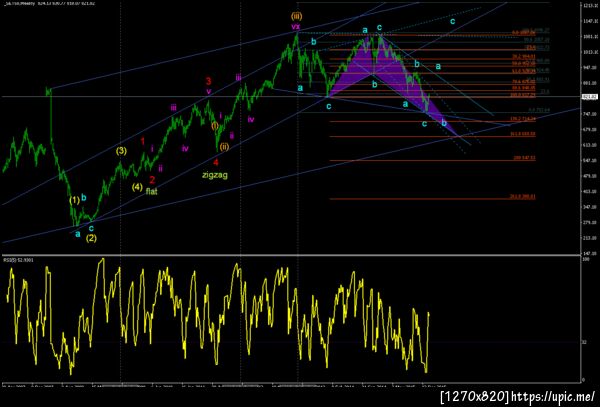Click the red 2 wave label above flat
The width and height of the screenshot is (600, 407).
coord(152,180)
